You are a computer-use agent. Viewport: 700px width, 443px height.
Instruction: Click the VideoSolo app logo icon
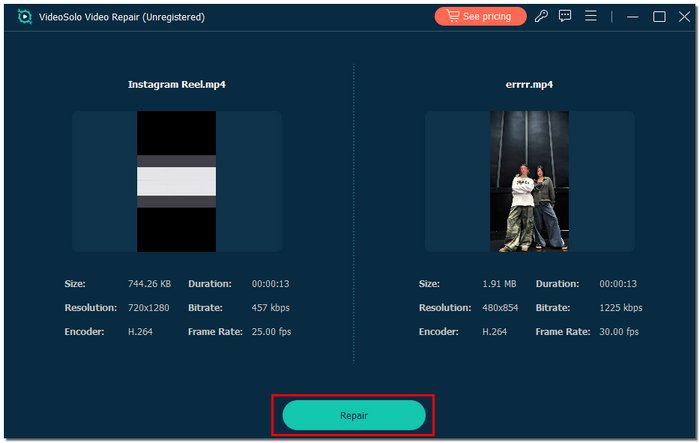tap(24, 17)
